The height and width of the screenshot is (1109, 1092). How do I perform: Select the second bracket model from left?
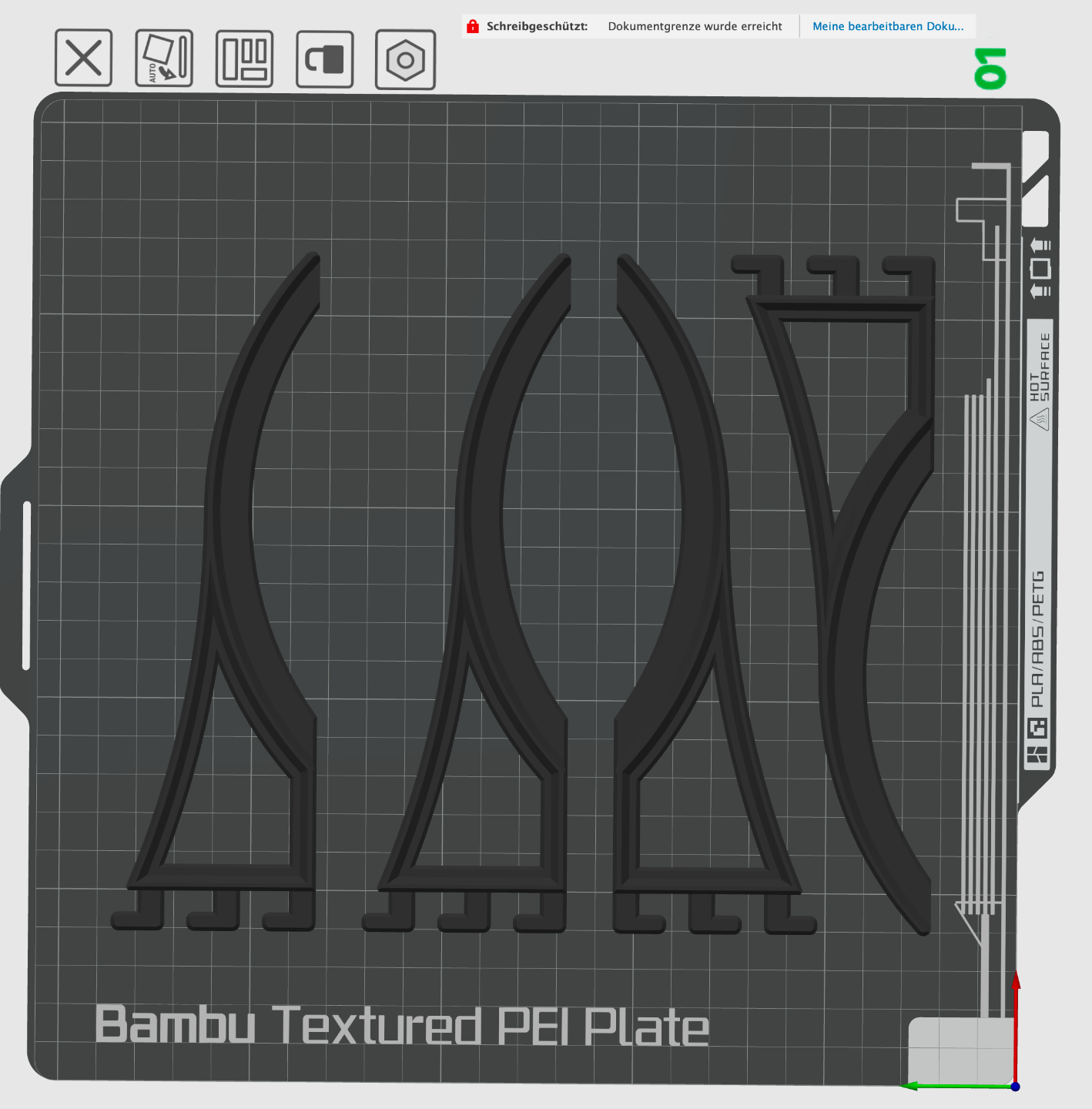pos(485,539)
